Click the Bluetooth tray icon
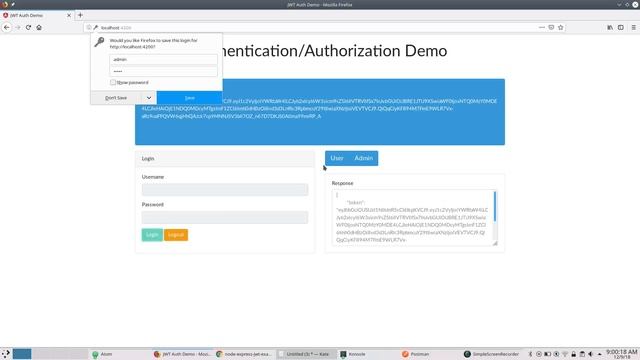This screenshot has height=360, width=640. point(530,354)
